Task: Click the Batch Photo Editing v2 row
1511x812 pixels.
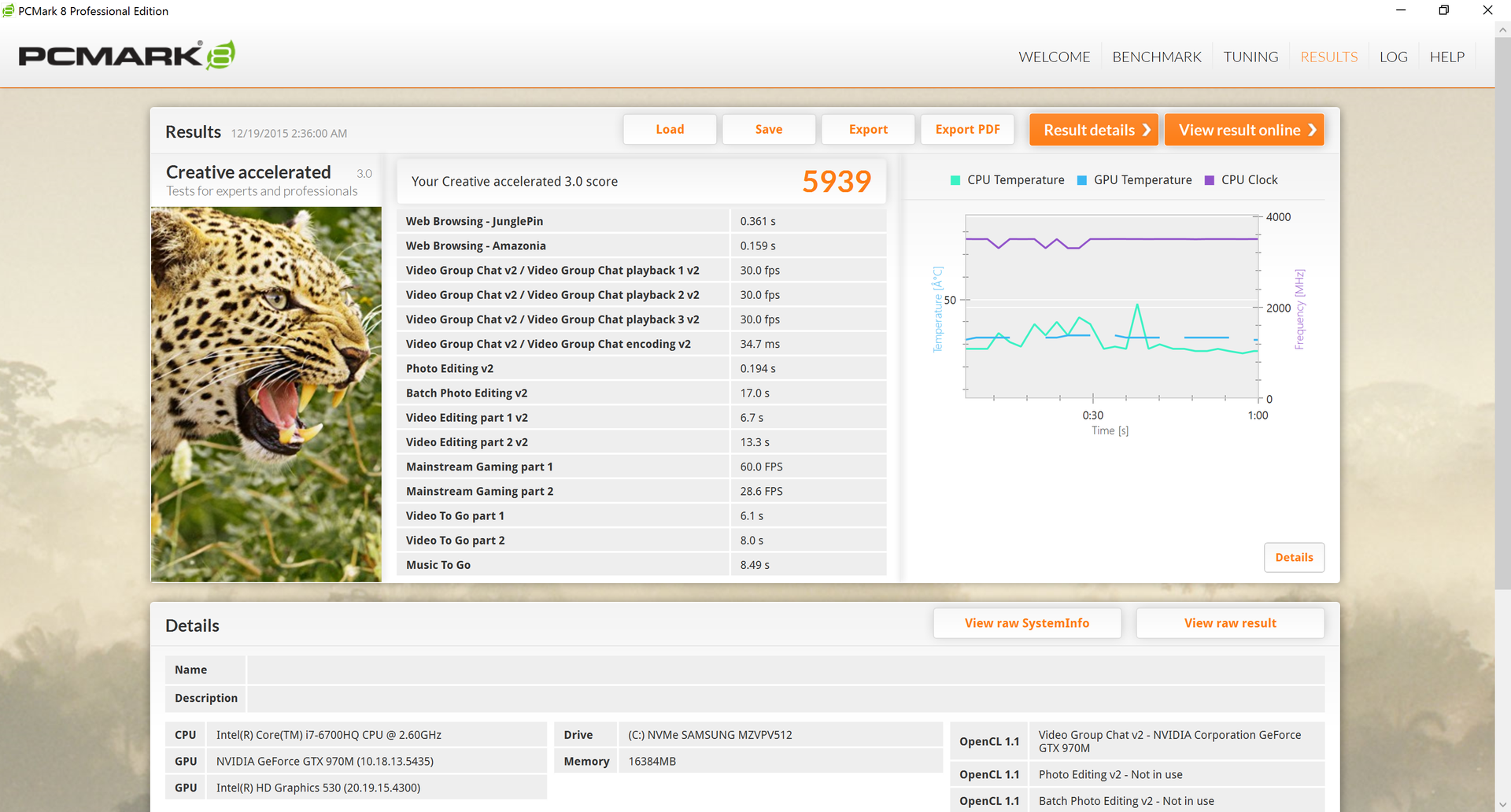Action: [x=641, y=393]
